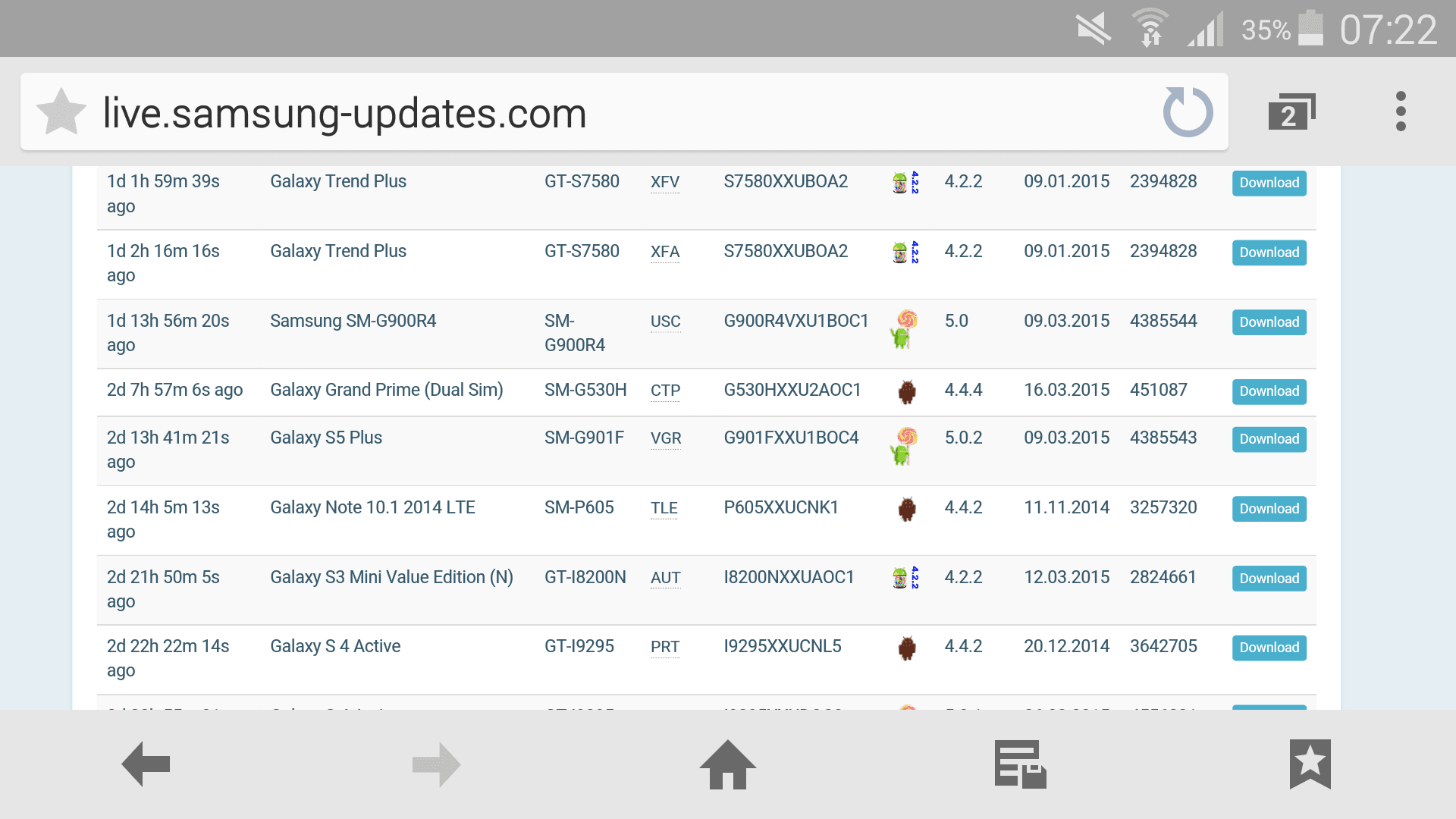Open the browser home page

click(x=728, y=764)
